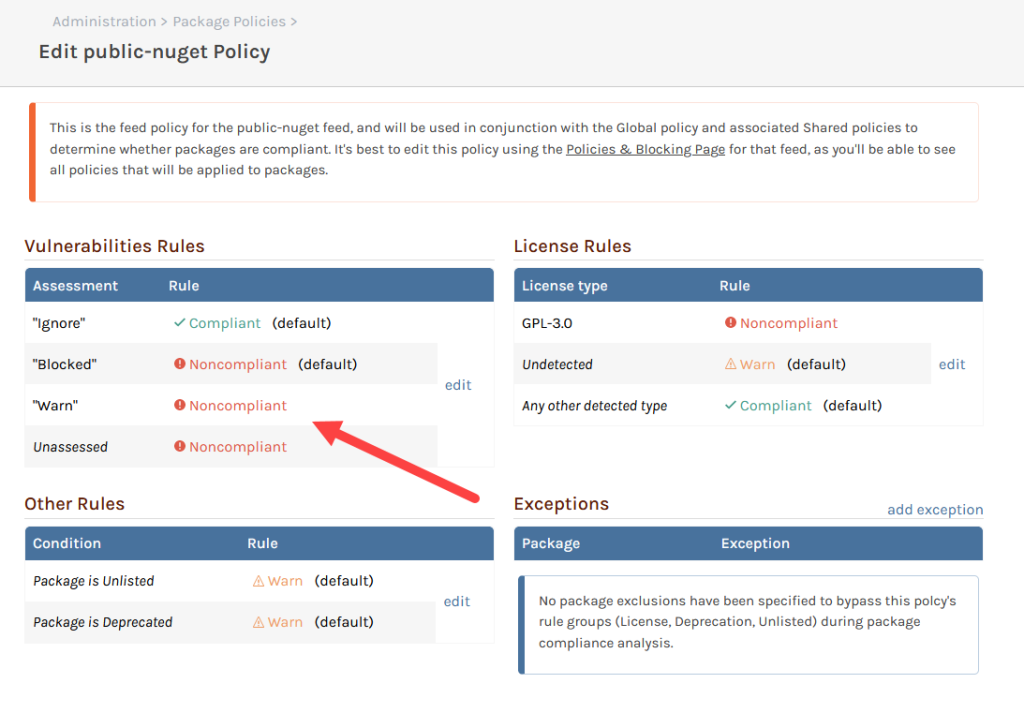The height and width of the screenshot is (713, 1024).
Task: Click the Compliant checkmark icon for "Ignore"
Action: coord(180,323)
